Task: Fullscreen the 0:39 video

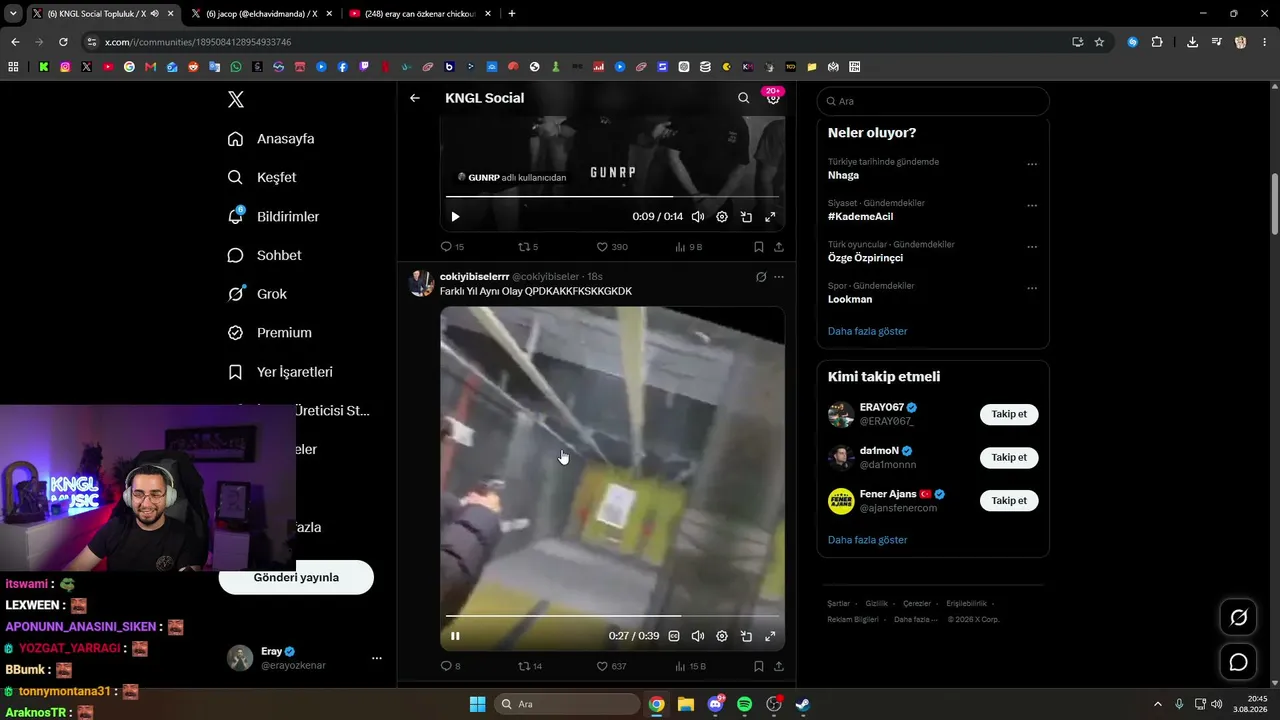Action: (x=770, y=636)
